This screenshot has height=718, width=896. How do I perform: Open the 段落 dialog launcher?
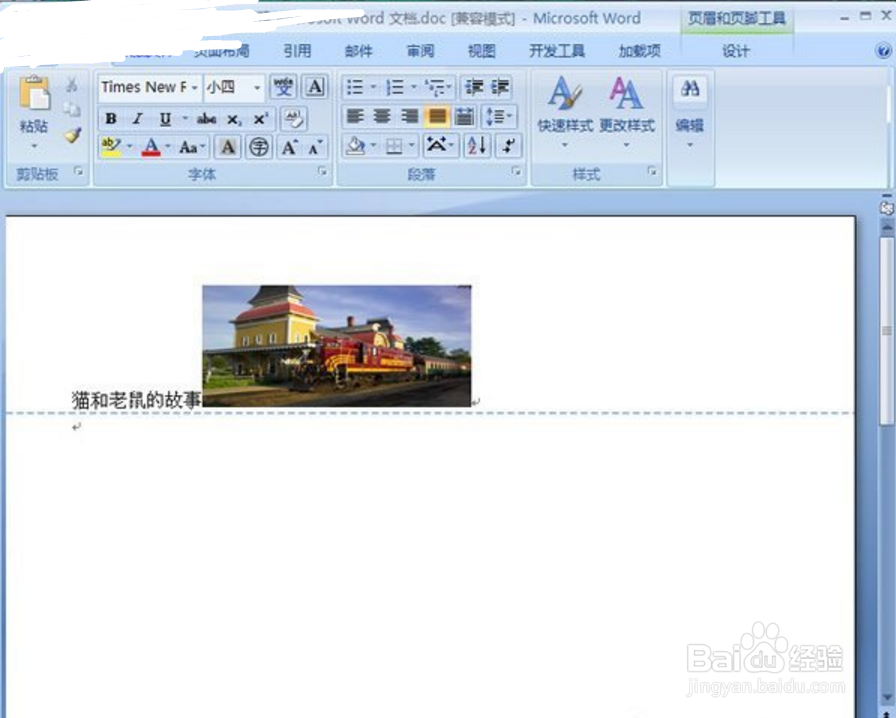click(516, 171)
